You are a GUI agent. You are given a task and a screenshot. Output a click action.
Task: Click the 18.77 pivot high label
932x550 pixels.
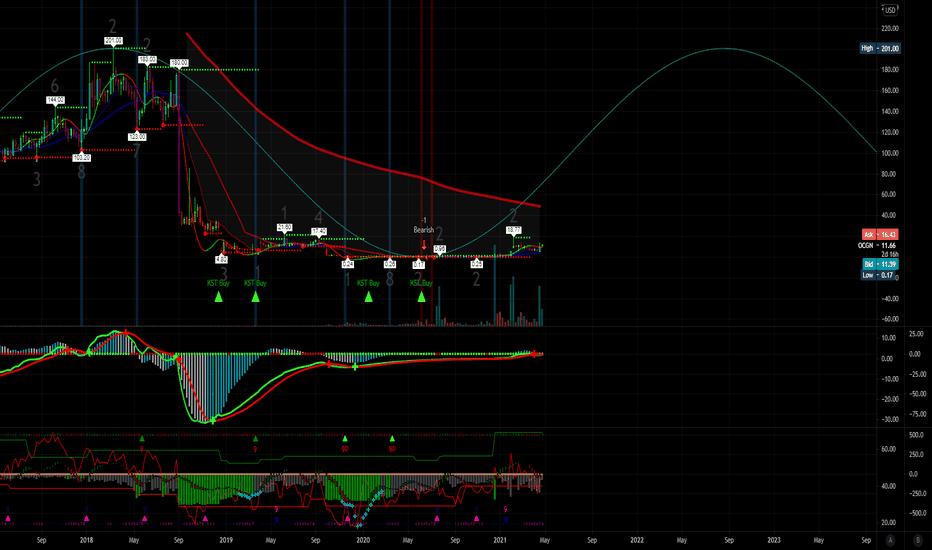coord(514,230)
